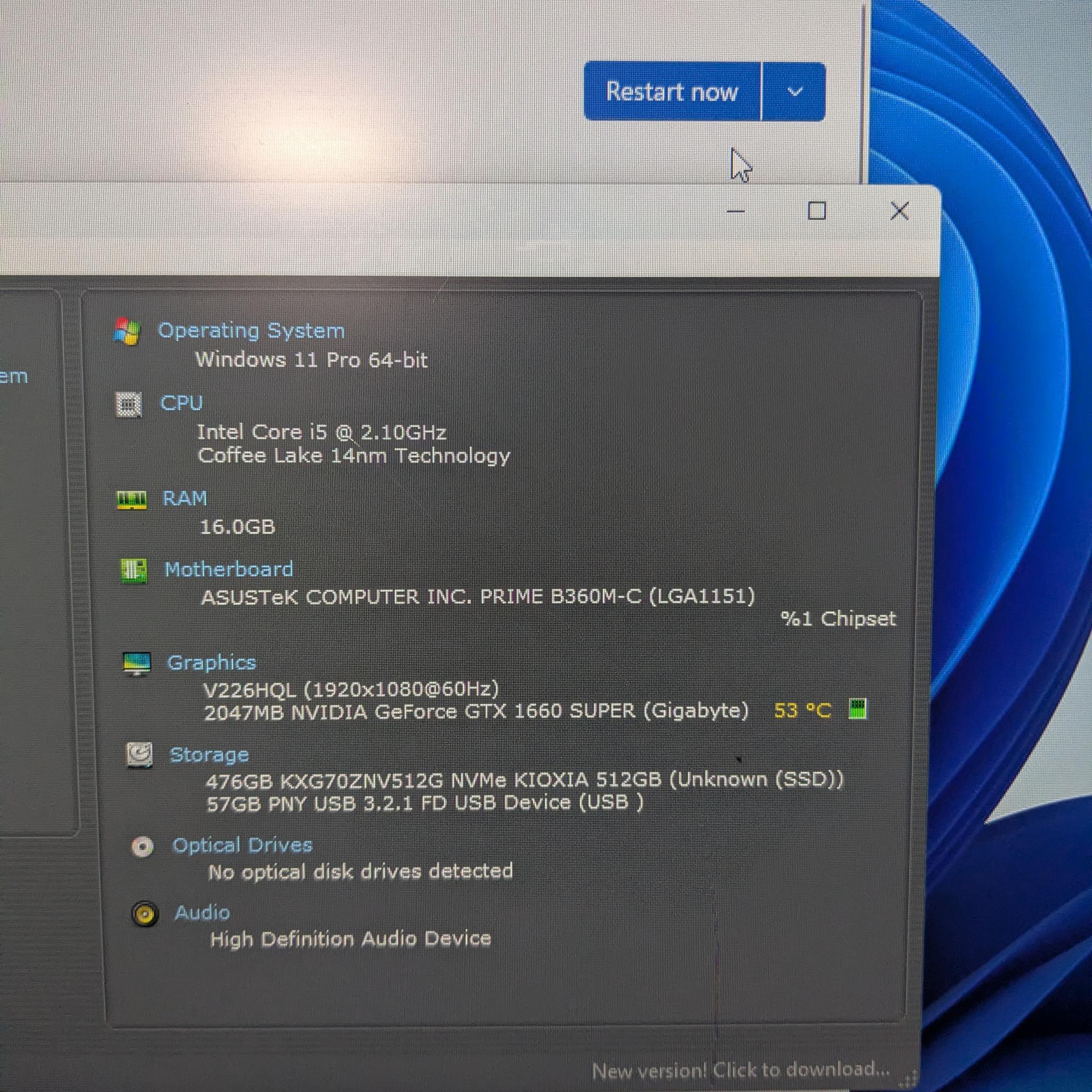Close the Speccy window

pyautogui.click(x=900, y=211)
